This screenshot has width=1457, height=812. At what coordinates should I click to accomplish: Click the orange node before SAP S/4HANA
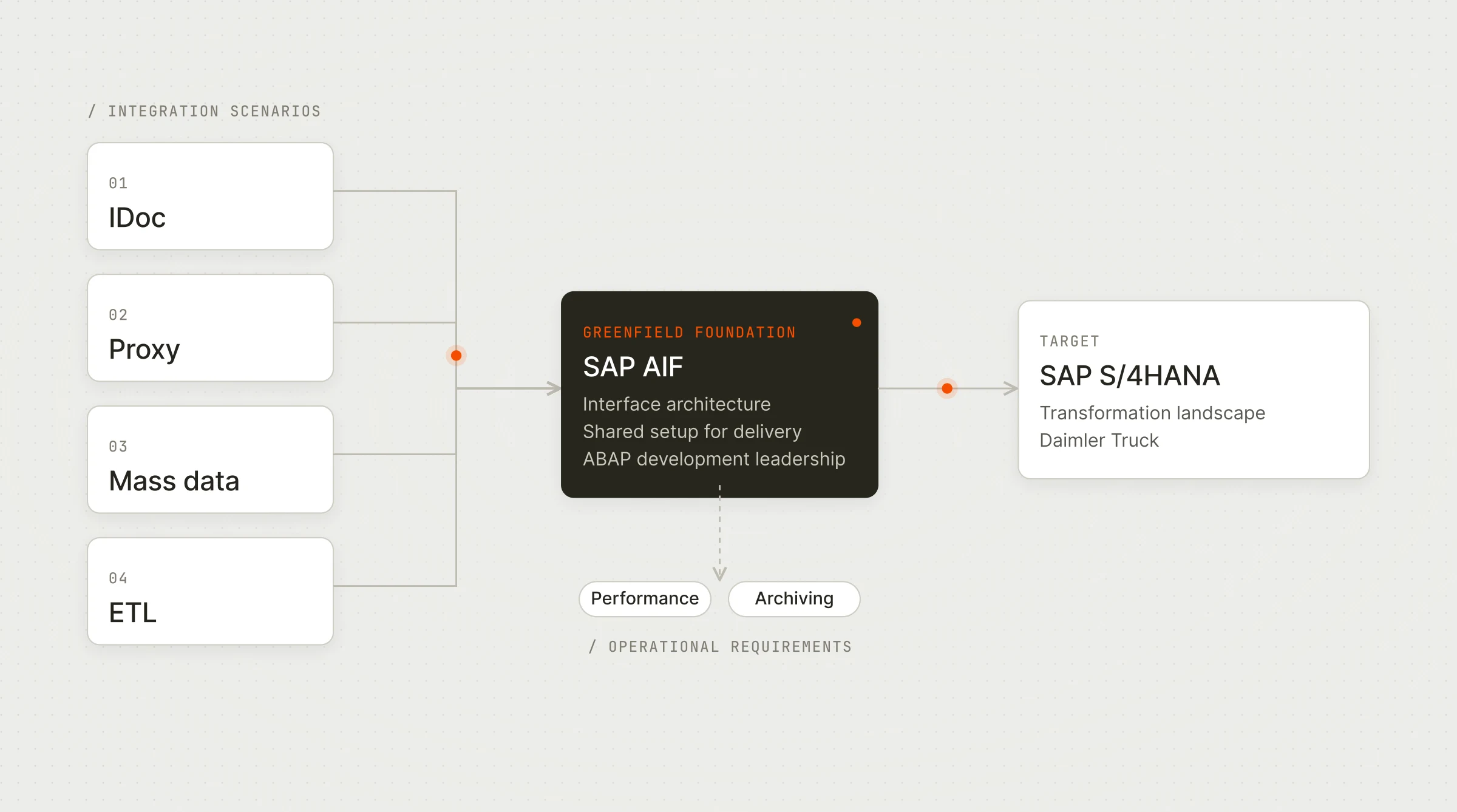point(947,388)
